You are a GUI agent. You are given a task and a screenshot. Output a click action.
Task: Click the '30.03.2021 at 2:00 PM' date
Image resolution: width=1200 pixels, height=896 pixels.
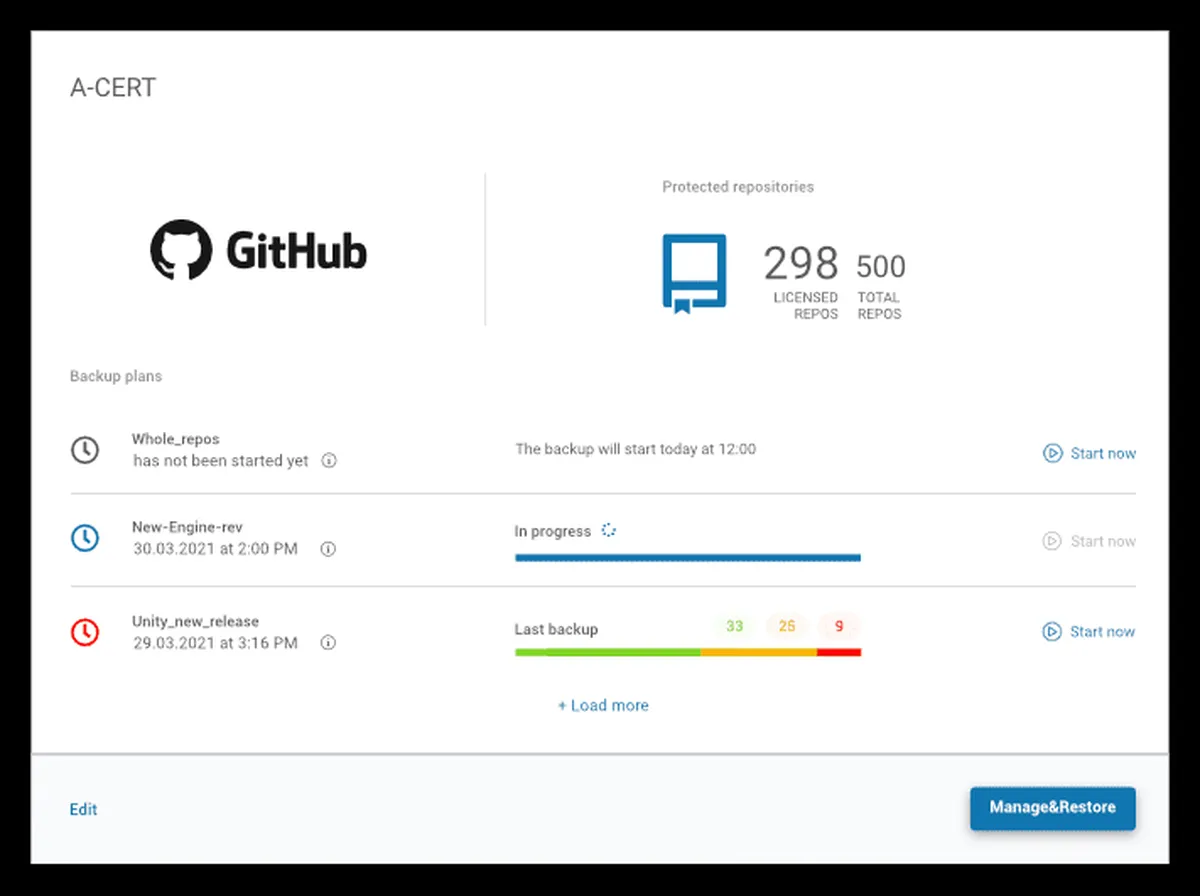215,549
